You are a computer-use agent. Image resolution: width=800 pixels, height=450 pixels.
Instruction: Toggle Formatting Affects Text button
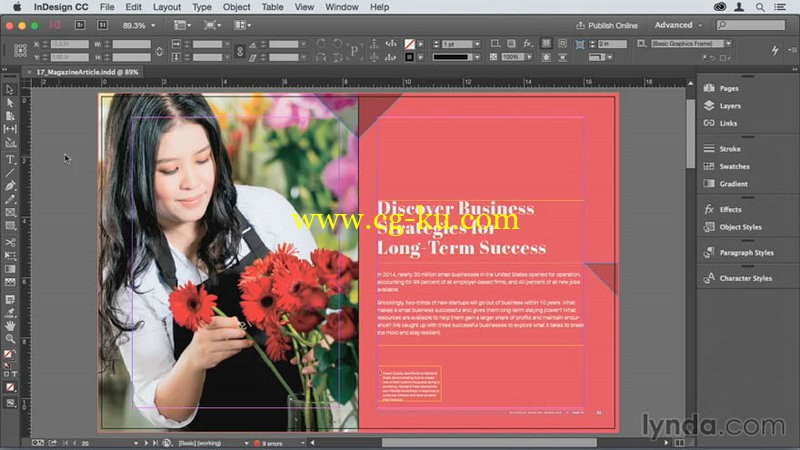(x=14, y=374)
